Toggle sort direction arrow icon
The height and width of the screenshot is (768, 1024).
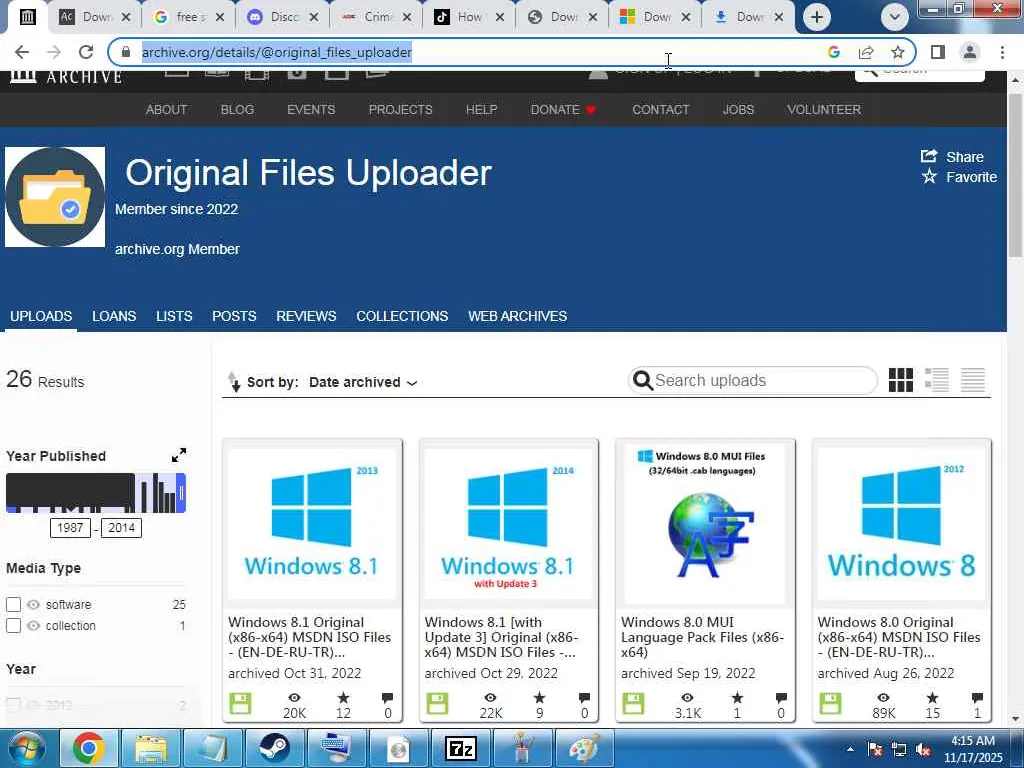233,381
